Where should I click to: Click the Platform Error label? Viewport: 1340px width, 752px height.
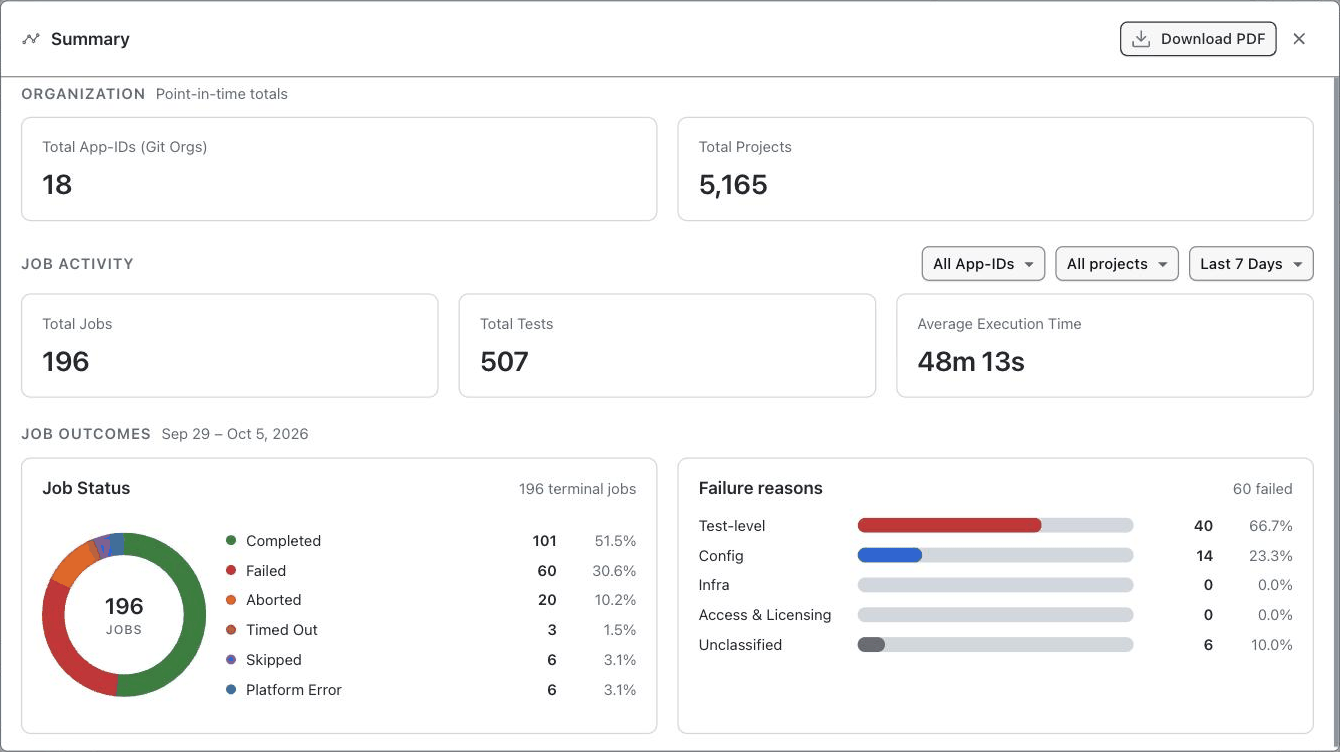294,690
